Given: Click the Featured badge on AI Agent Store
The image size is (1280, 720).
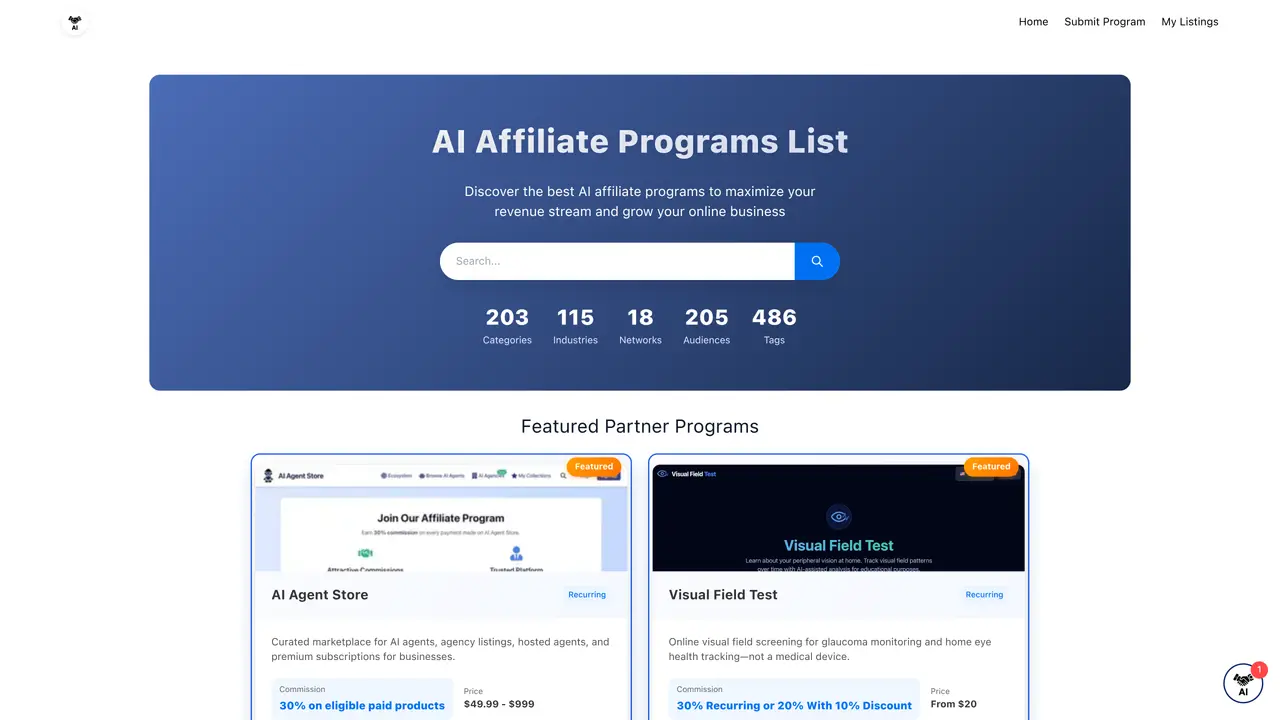Looking at the screenshot, I should point(594,466).
